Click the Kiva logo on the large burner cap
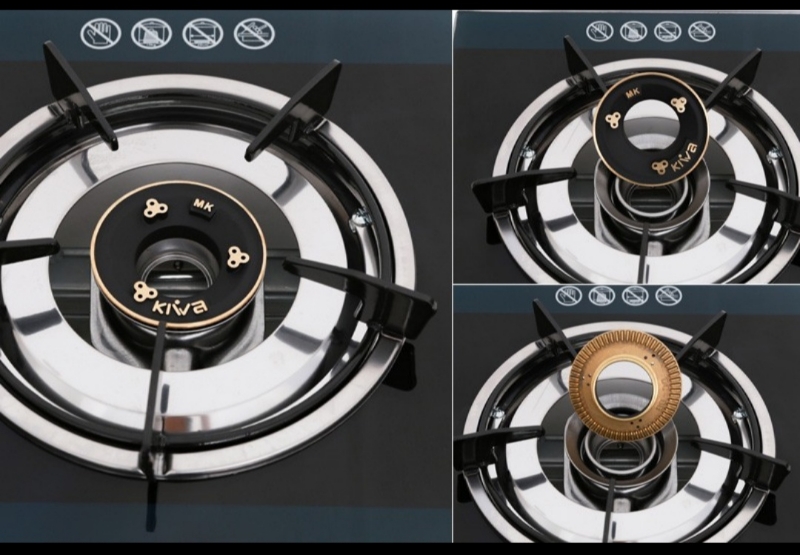 [x=180, y=305]
